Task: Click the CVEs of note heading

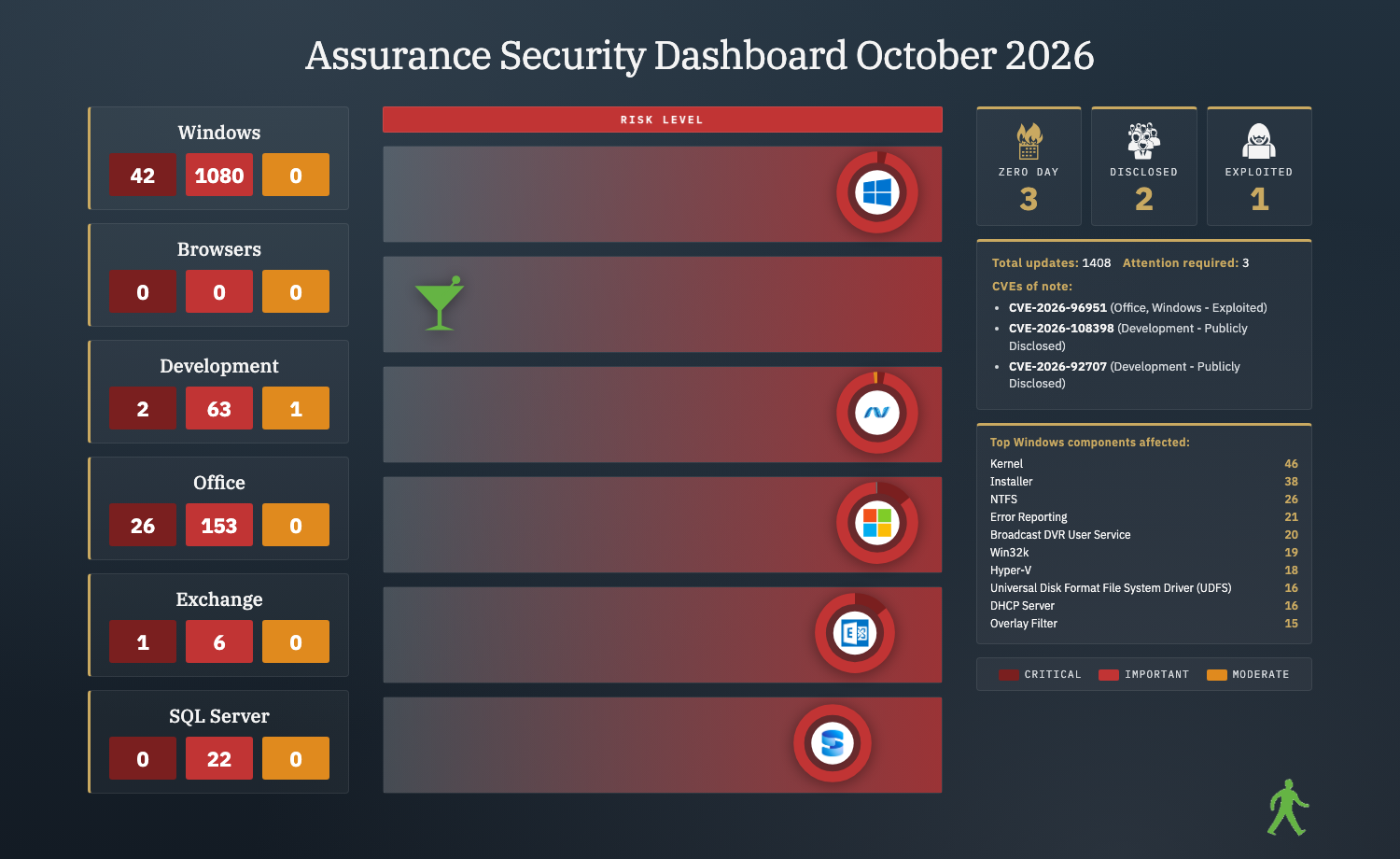Action: click(1031, 287)
